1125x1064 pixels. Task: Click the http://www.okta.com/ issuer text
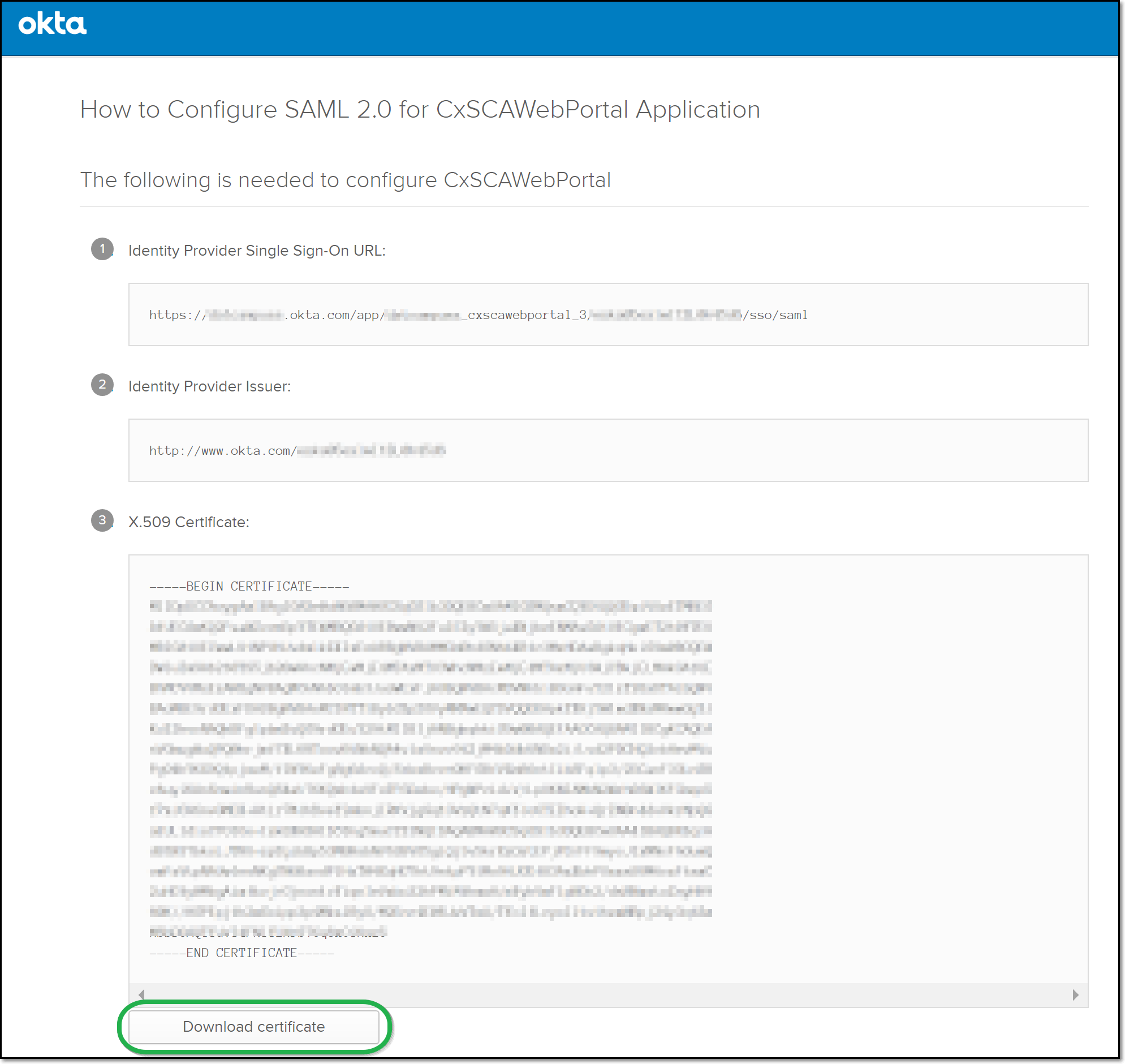coord(222,451)
